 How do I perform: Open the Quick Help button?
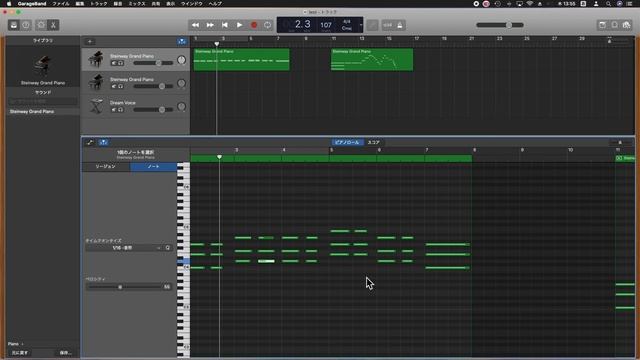26,25
